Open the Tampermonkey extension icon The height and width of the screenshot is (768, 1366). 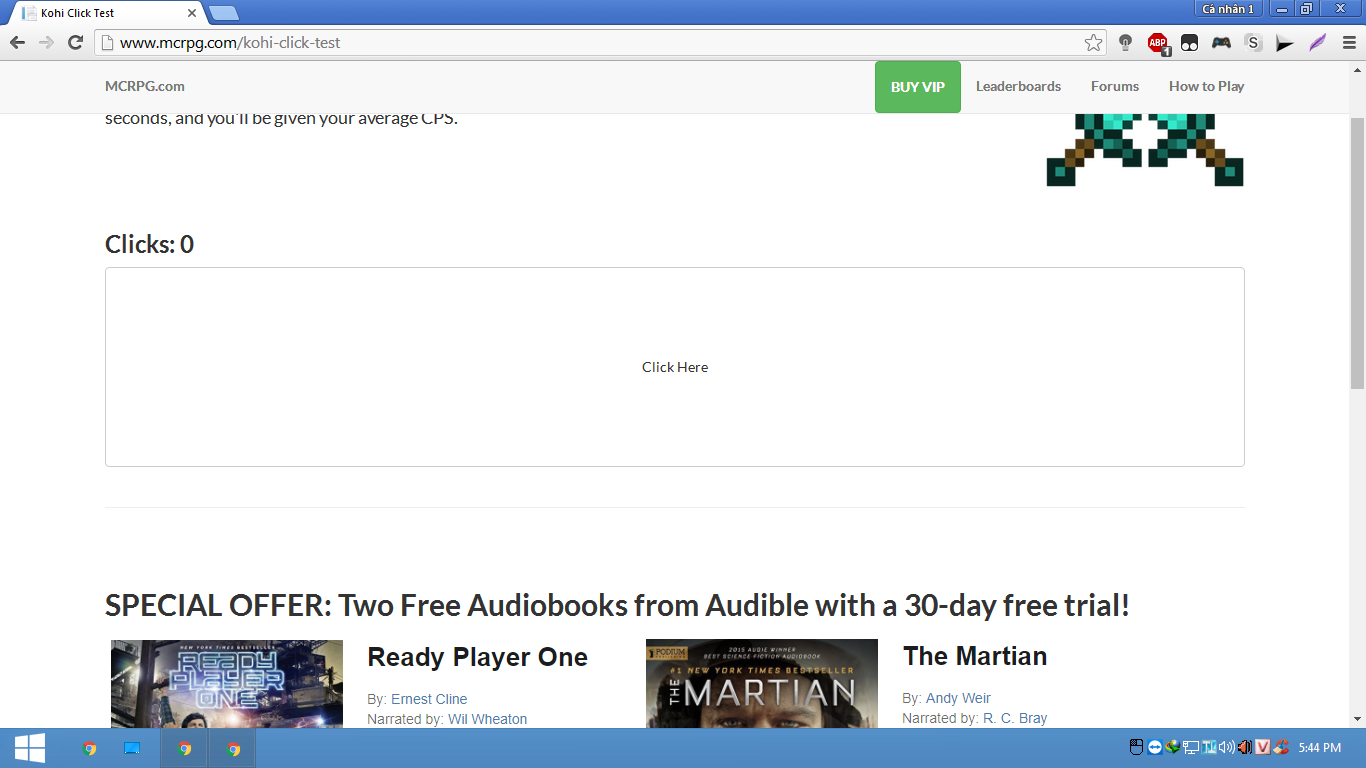click(1189, 43)
